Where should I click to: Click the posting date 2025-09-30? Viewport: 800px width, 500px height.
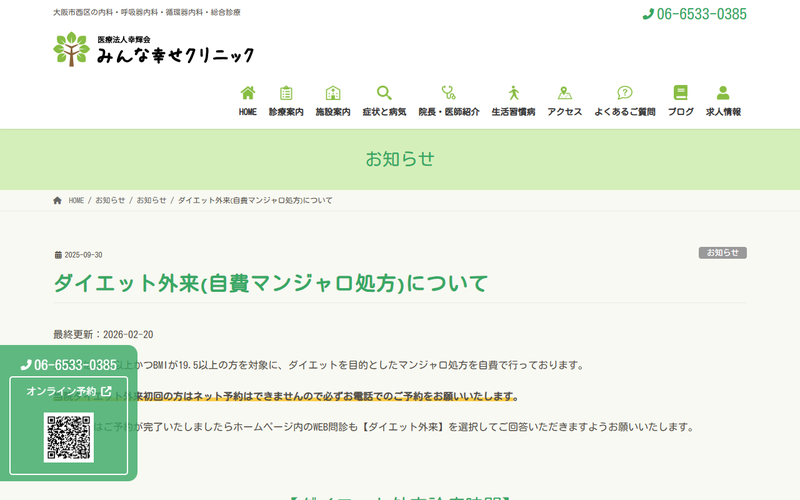[x=83, y=255]
